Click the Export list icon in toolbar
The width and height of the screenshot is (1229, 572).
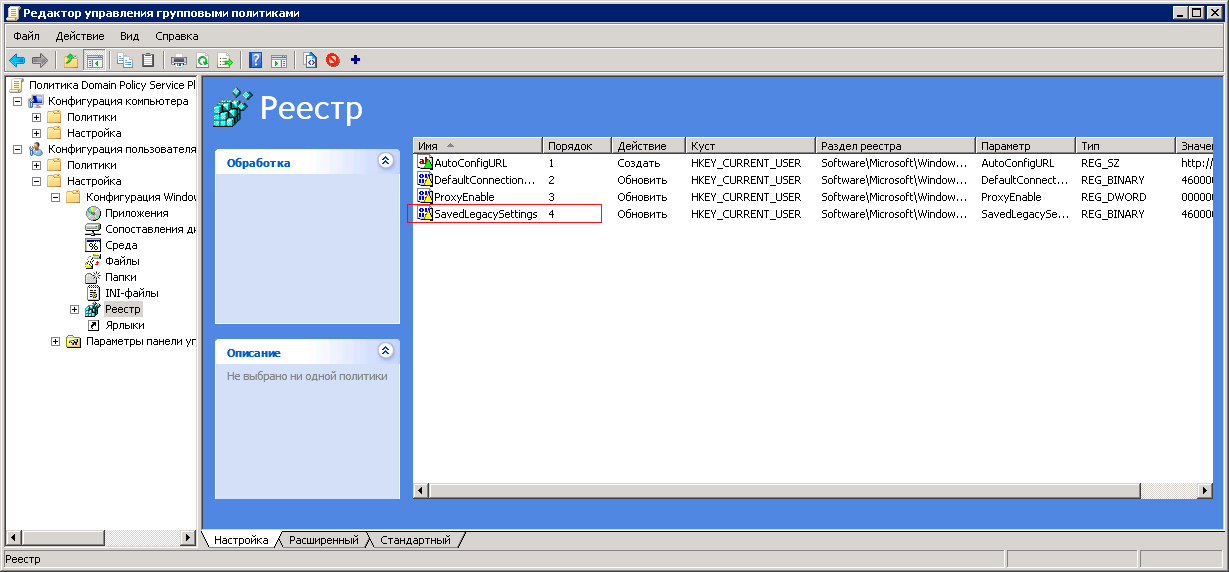point(225,60)
